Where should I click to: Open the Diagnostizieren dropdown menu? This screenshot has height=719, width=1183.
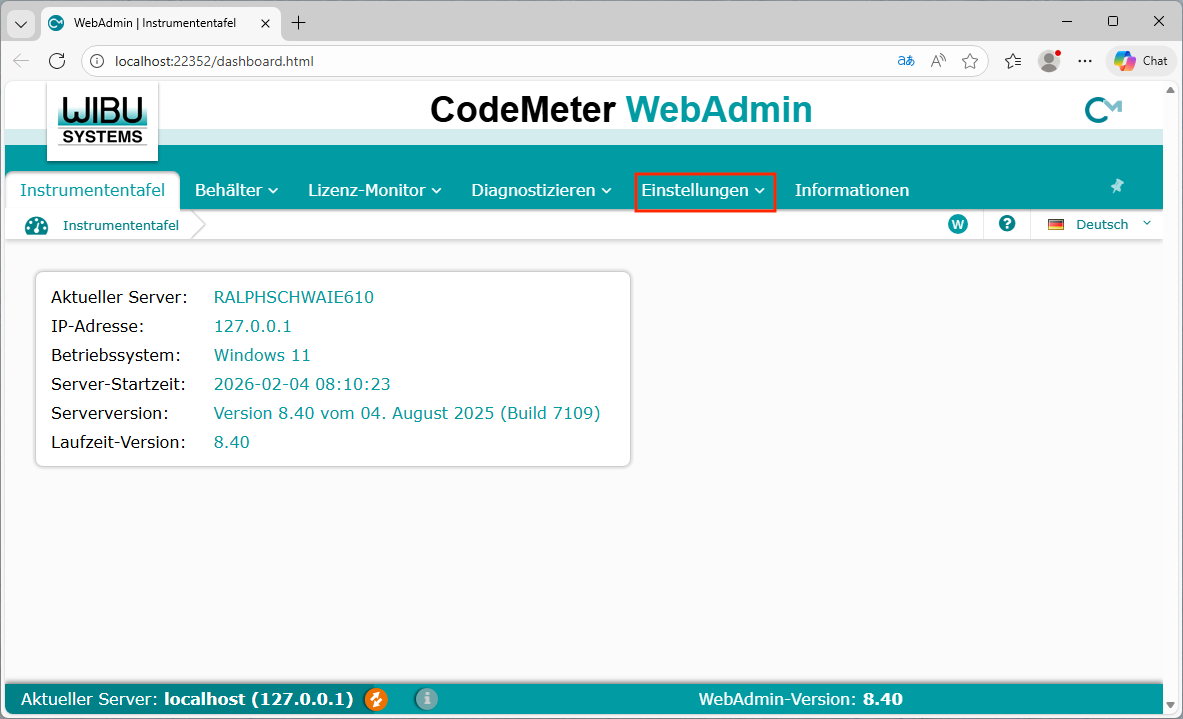tap(541, 190)
